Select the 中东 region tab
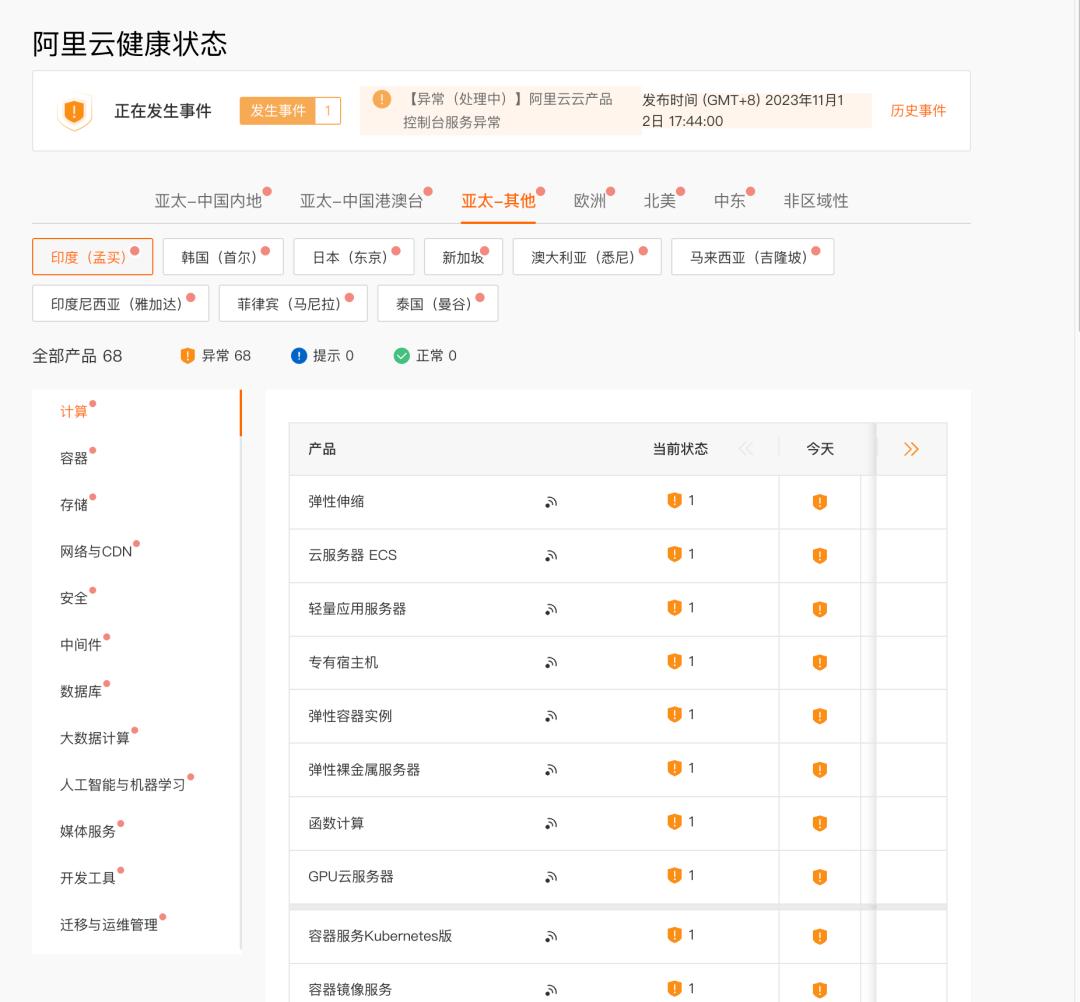This screenshot has width=1080, height=1002. pyautogui.click(x=730, y=201)
